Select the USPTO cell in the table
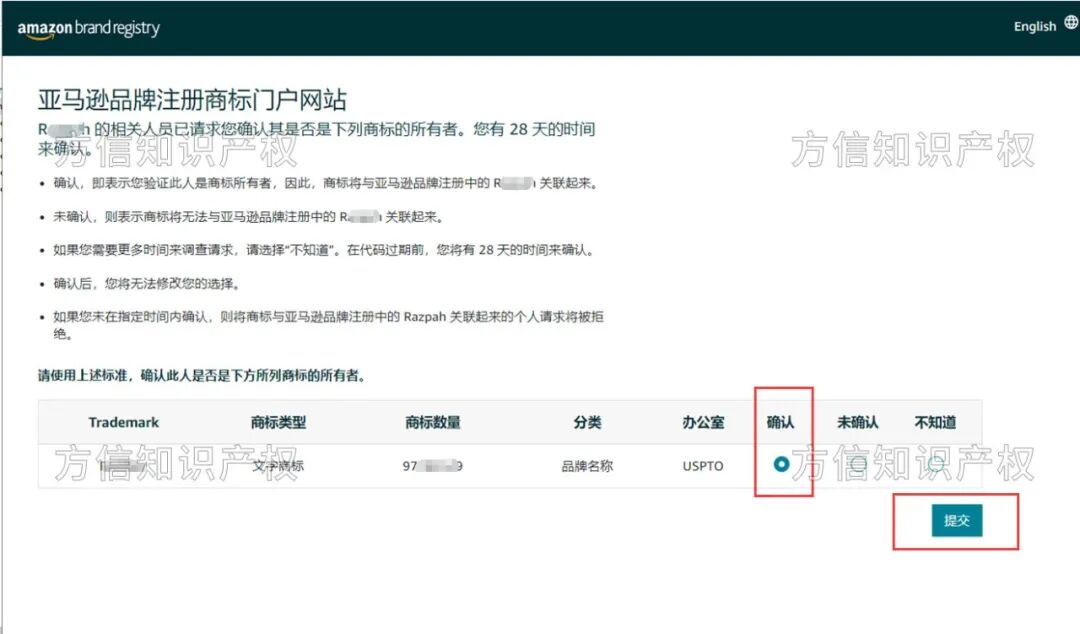 [x=703, y=464]
